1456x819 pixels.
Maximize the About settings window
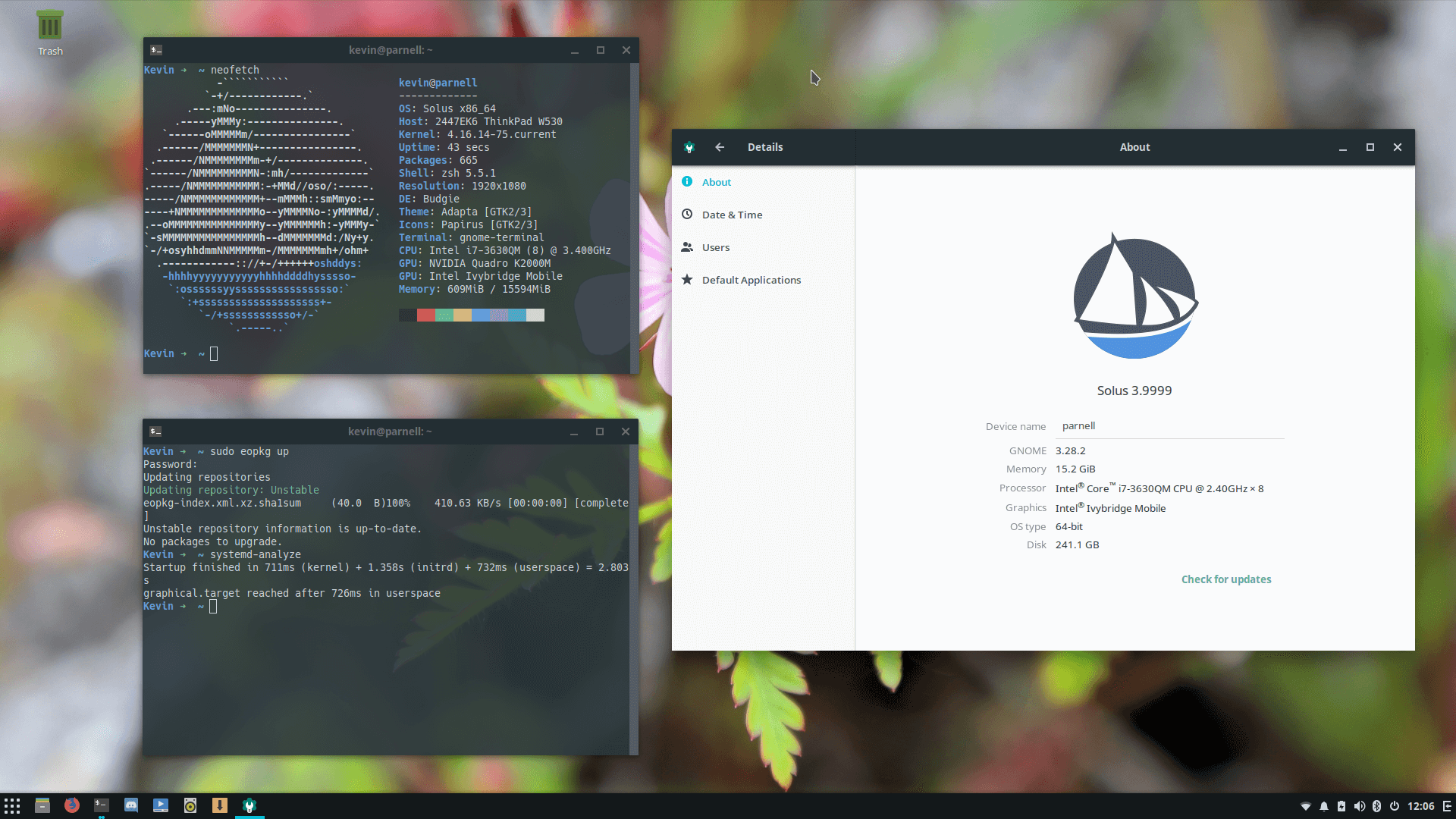tap(1370, 147)
